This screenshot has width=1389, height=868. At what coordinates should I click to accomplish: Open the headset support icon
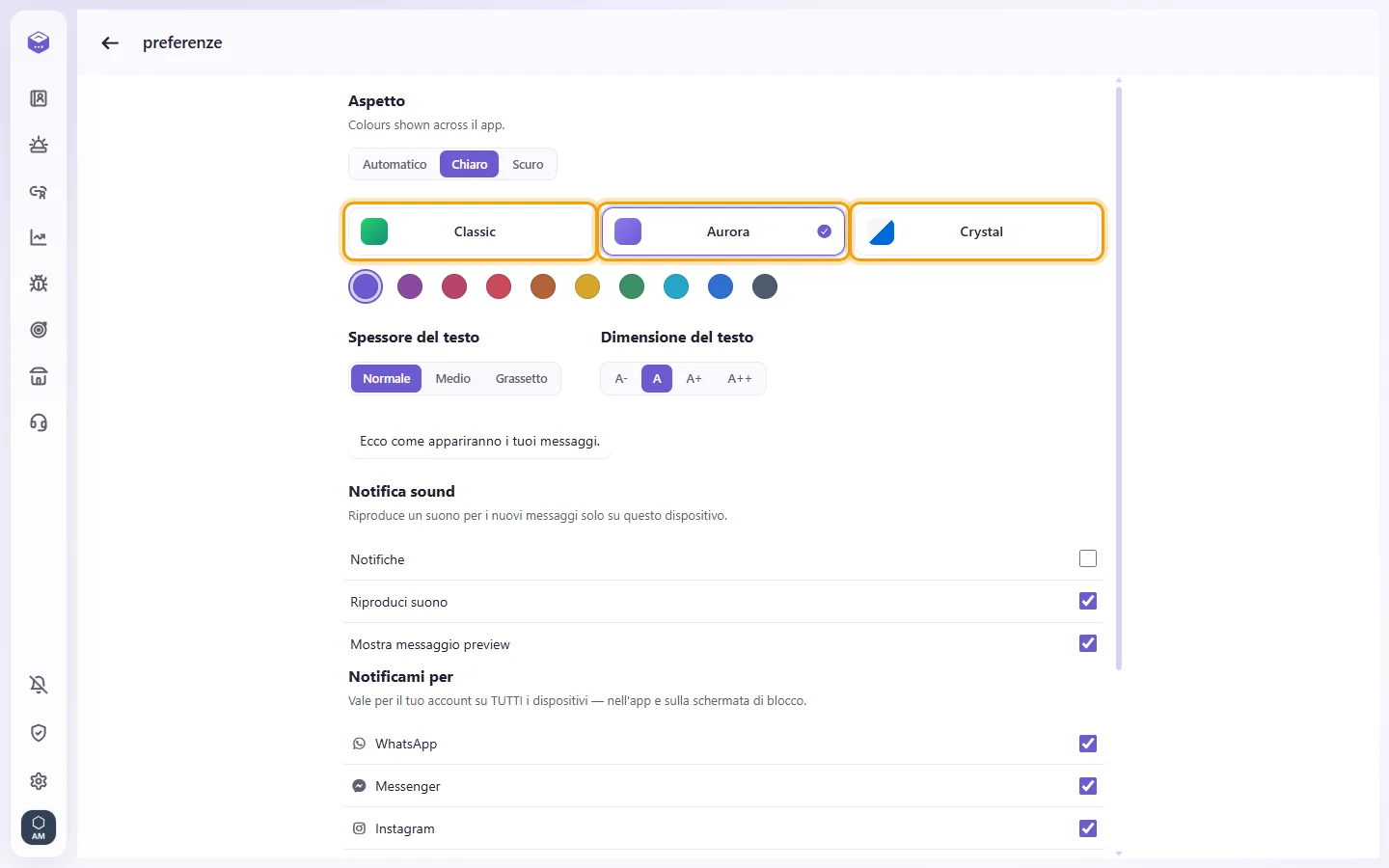point(39,422)
